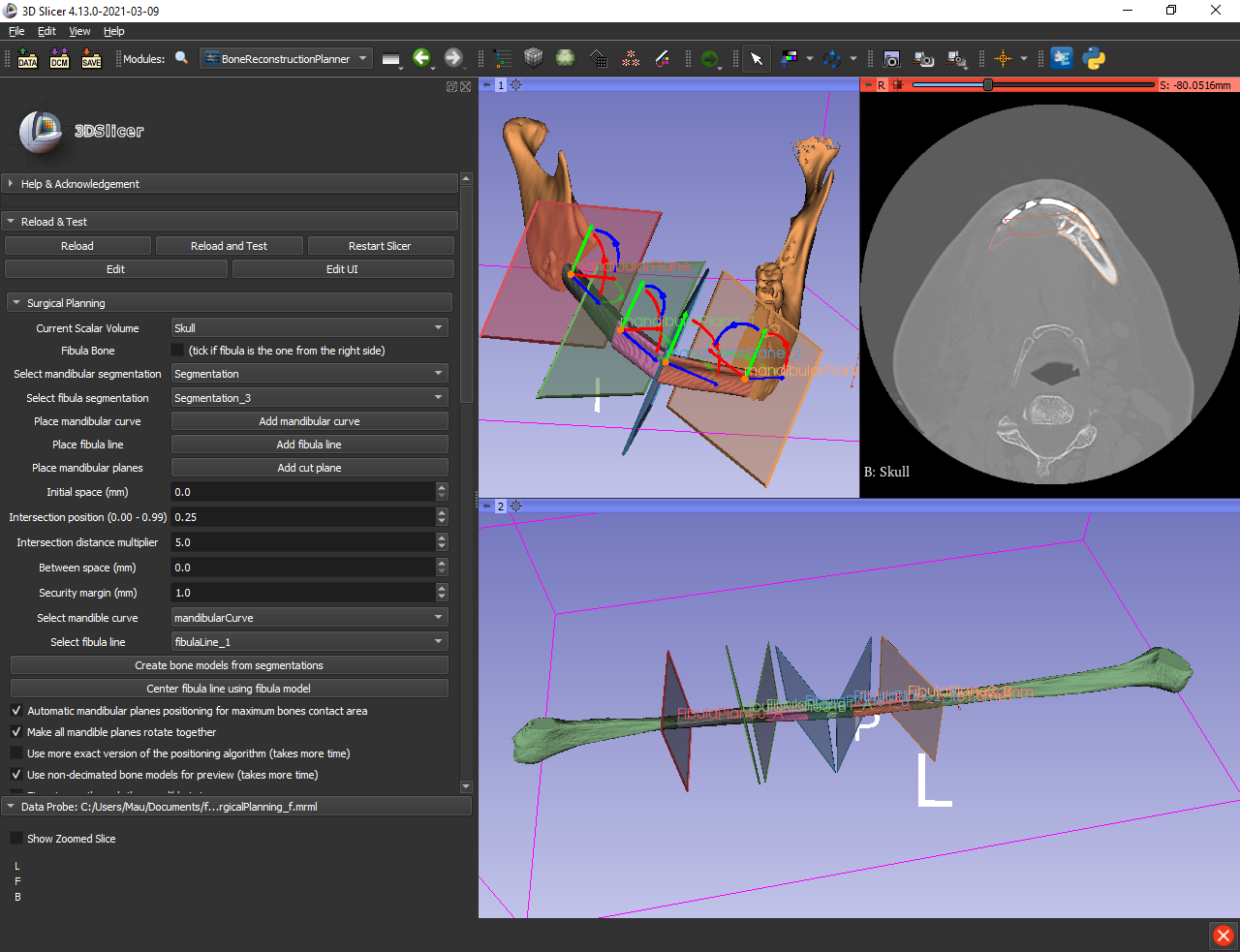The width and height of the screenshot is (1240, 952).
Task: Click the green back-arrow module history icon
Action: [421, 59]
